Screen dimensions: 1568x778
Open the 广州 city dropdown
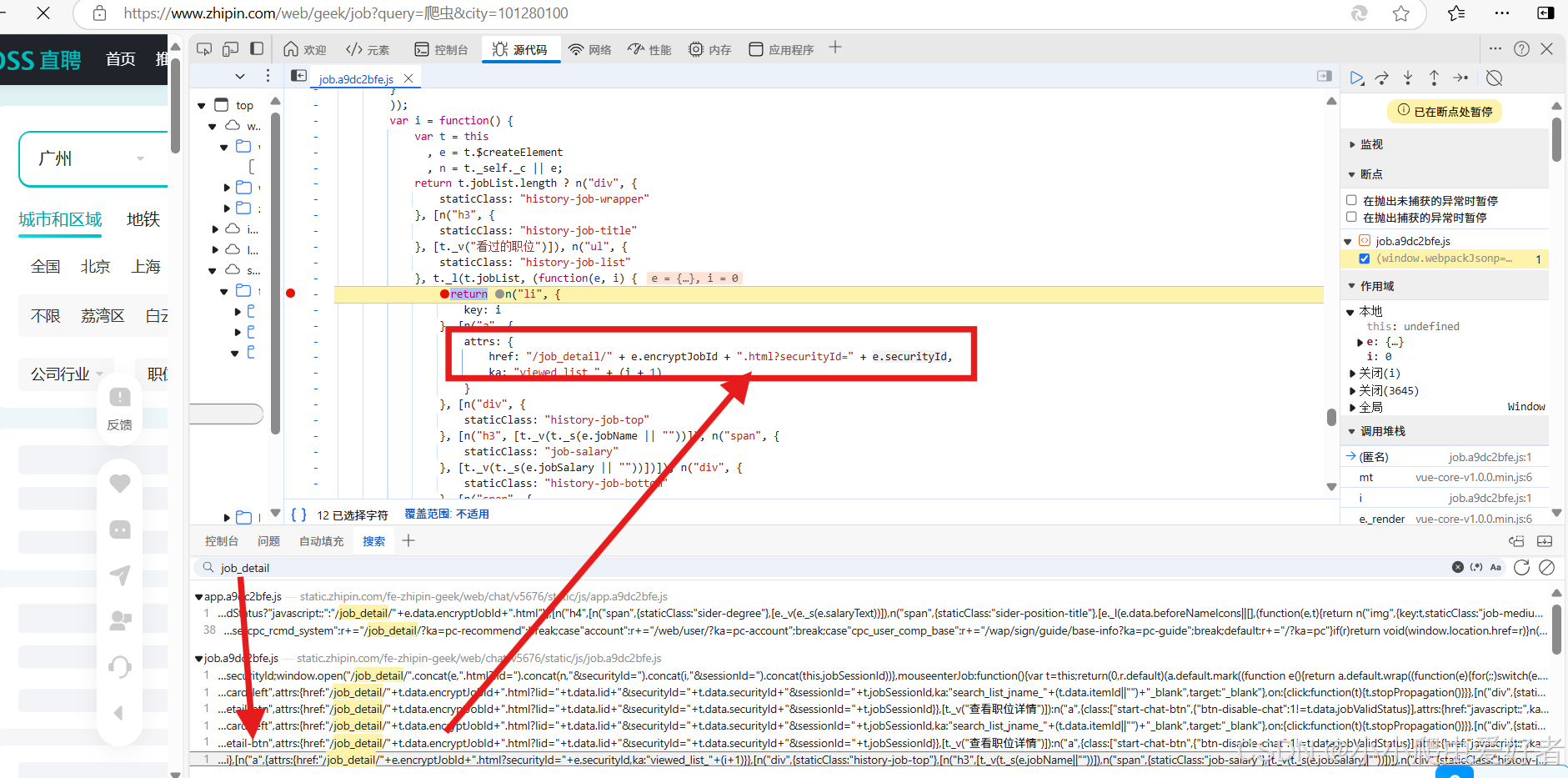tap(93, 158)
